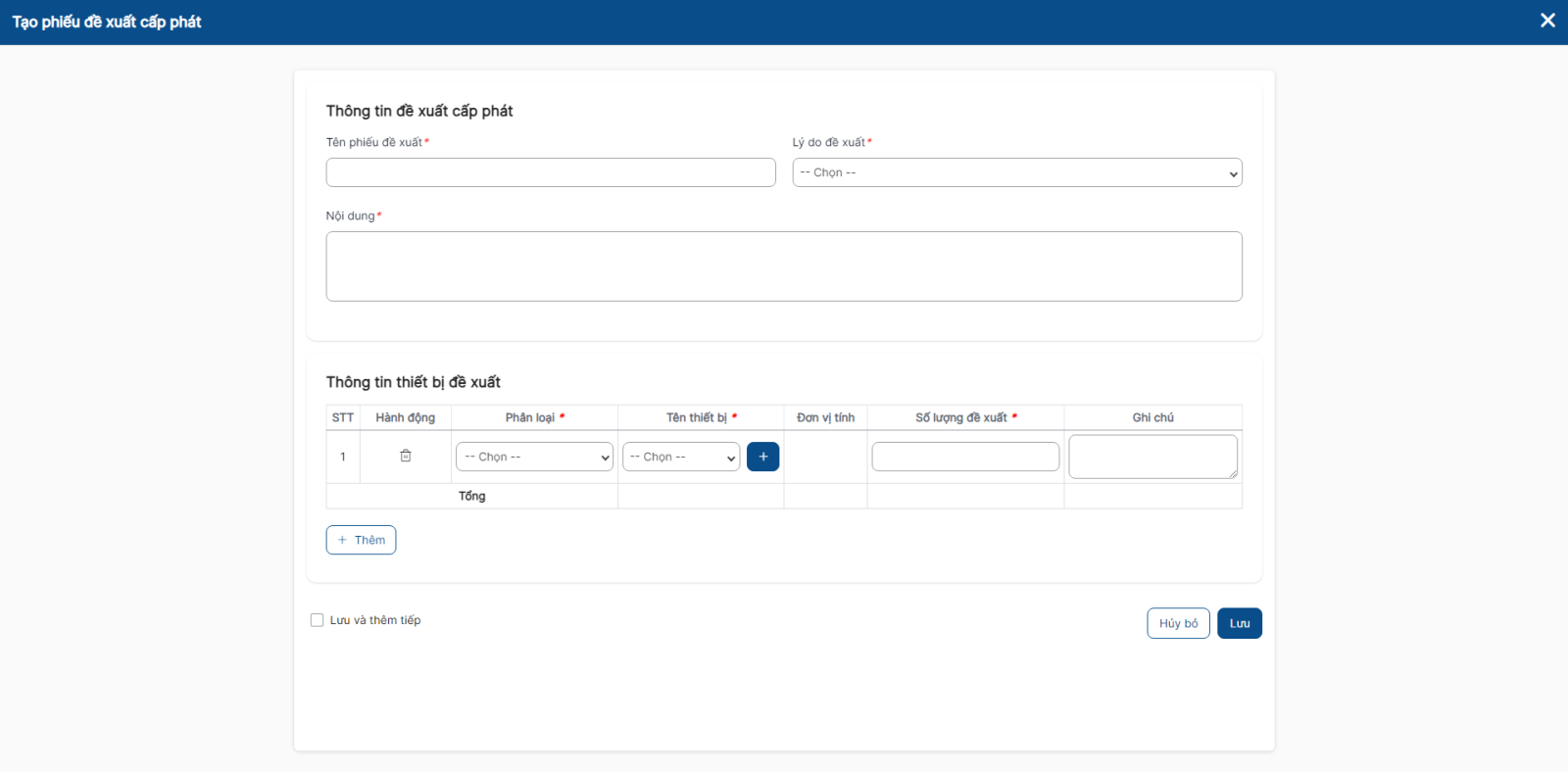Open the Phân loại dropdown in row 1
This screenshot has height=772, width=1568.
point(534,457)
